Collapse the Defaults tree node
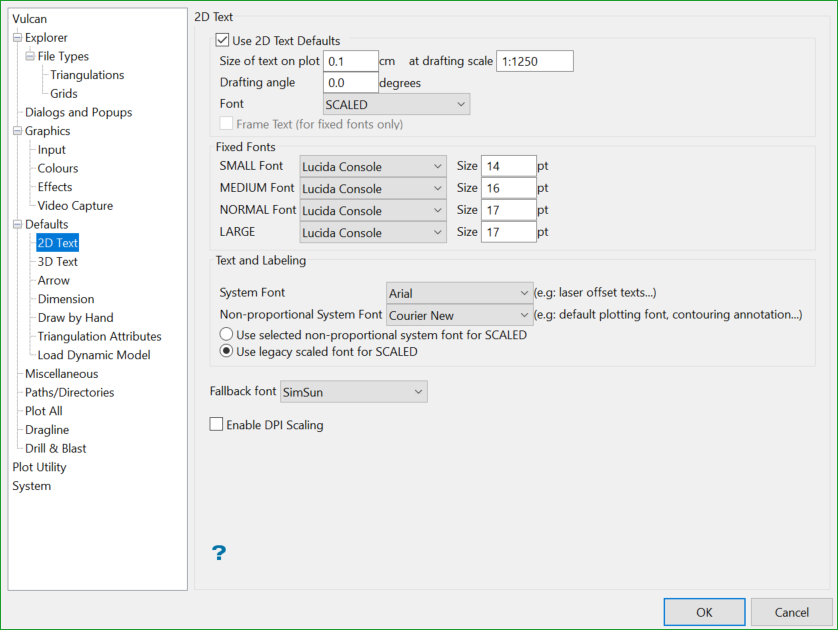838x630 pixels. [x=17, y=225]
